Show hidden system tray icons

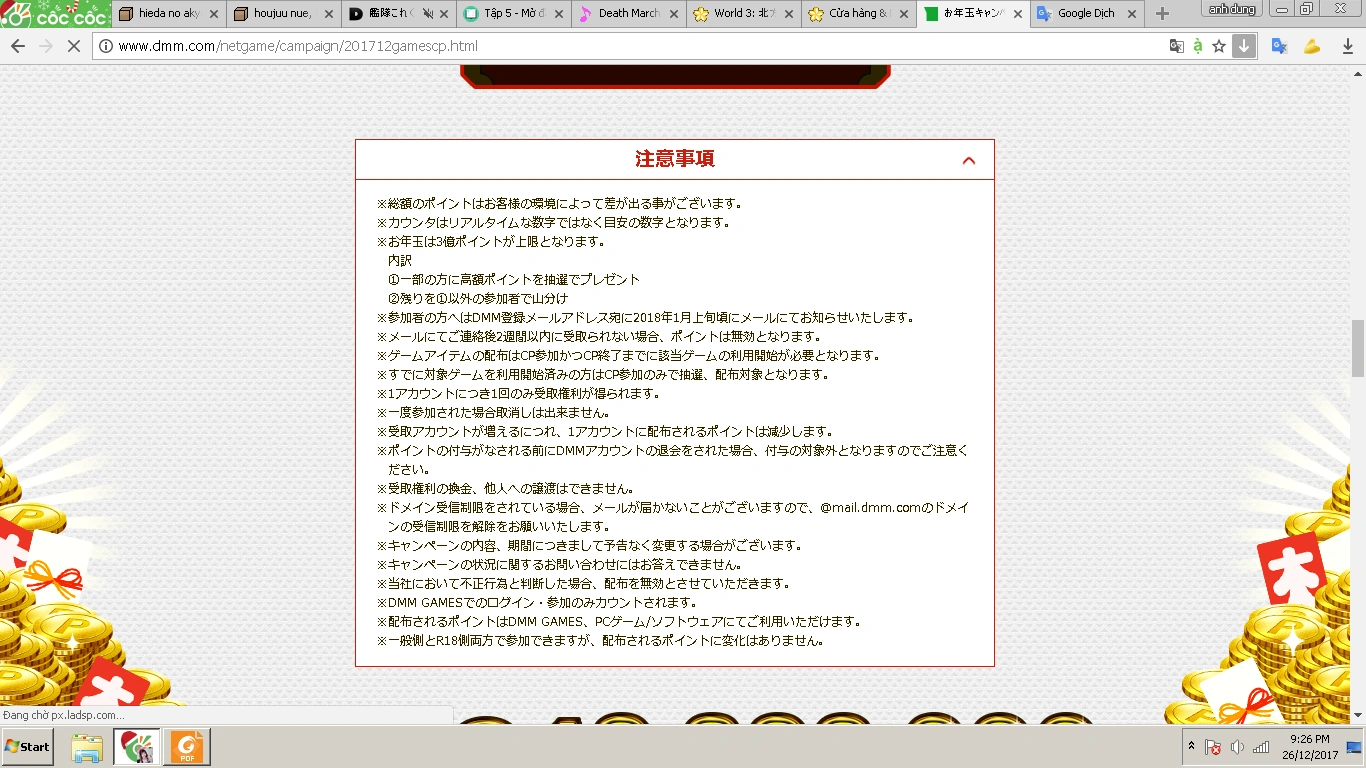(x=1191, y=747)
